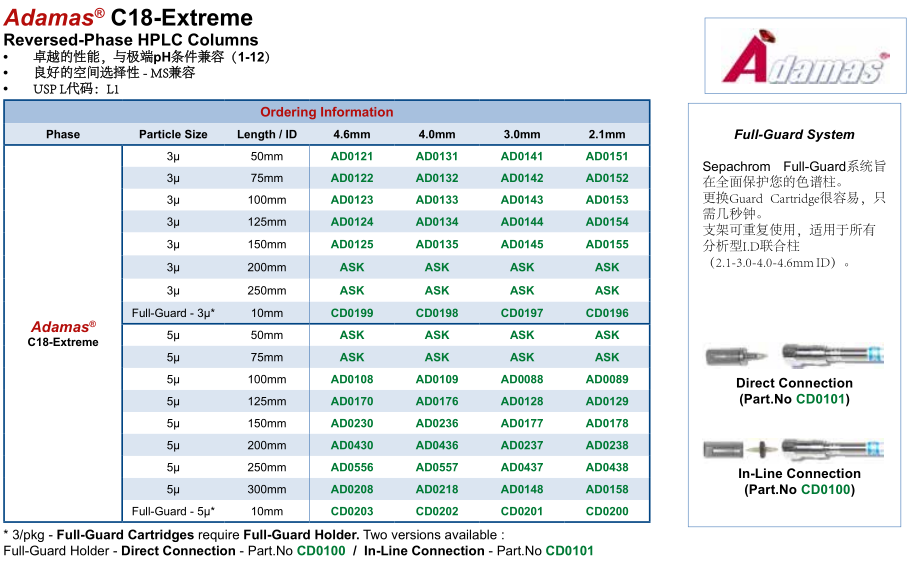Select part number AD0132

[x=436, y=178]
